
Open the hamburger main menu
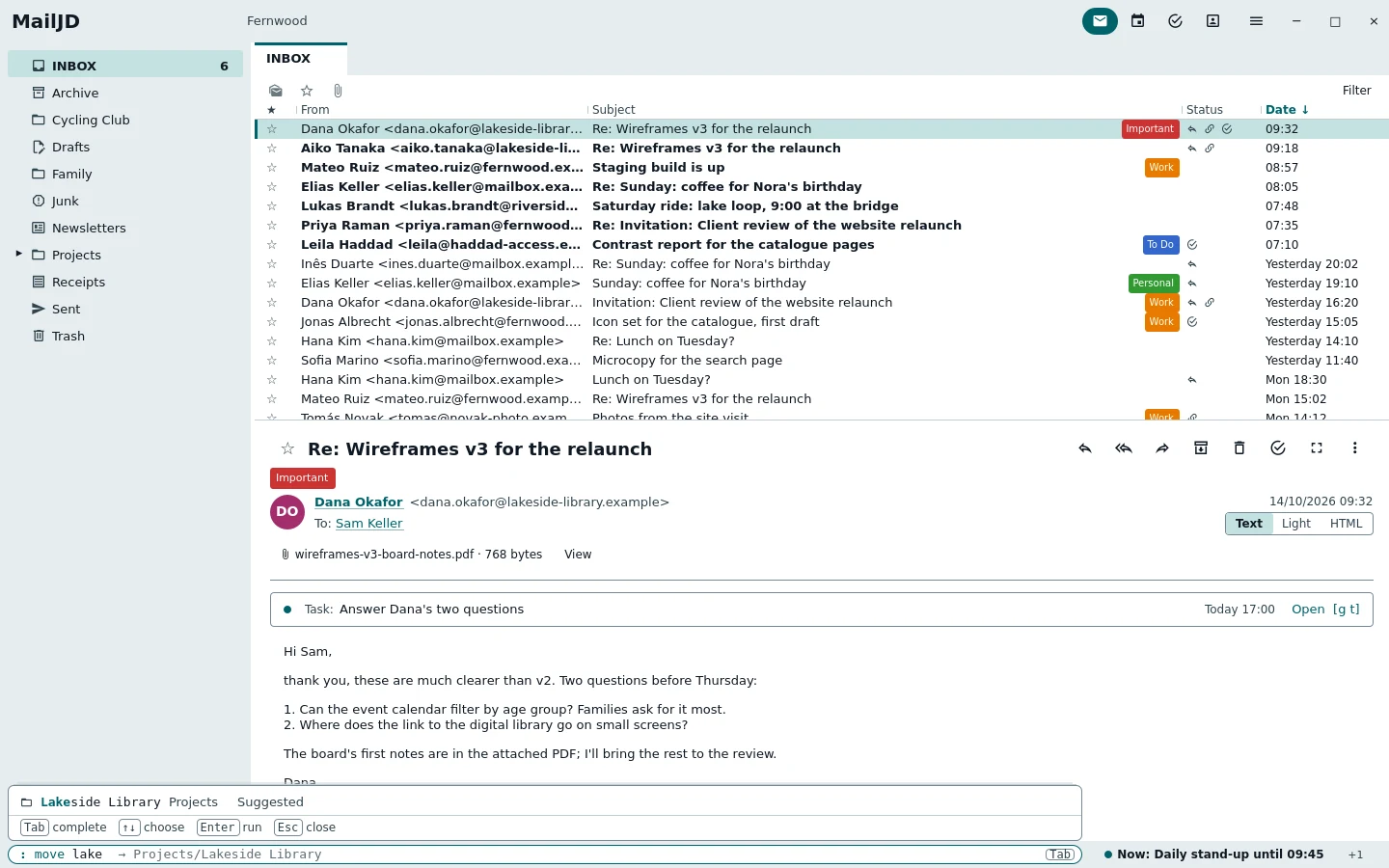pos(1256,21)
